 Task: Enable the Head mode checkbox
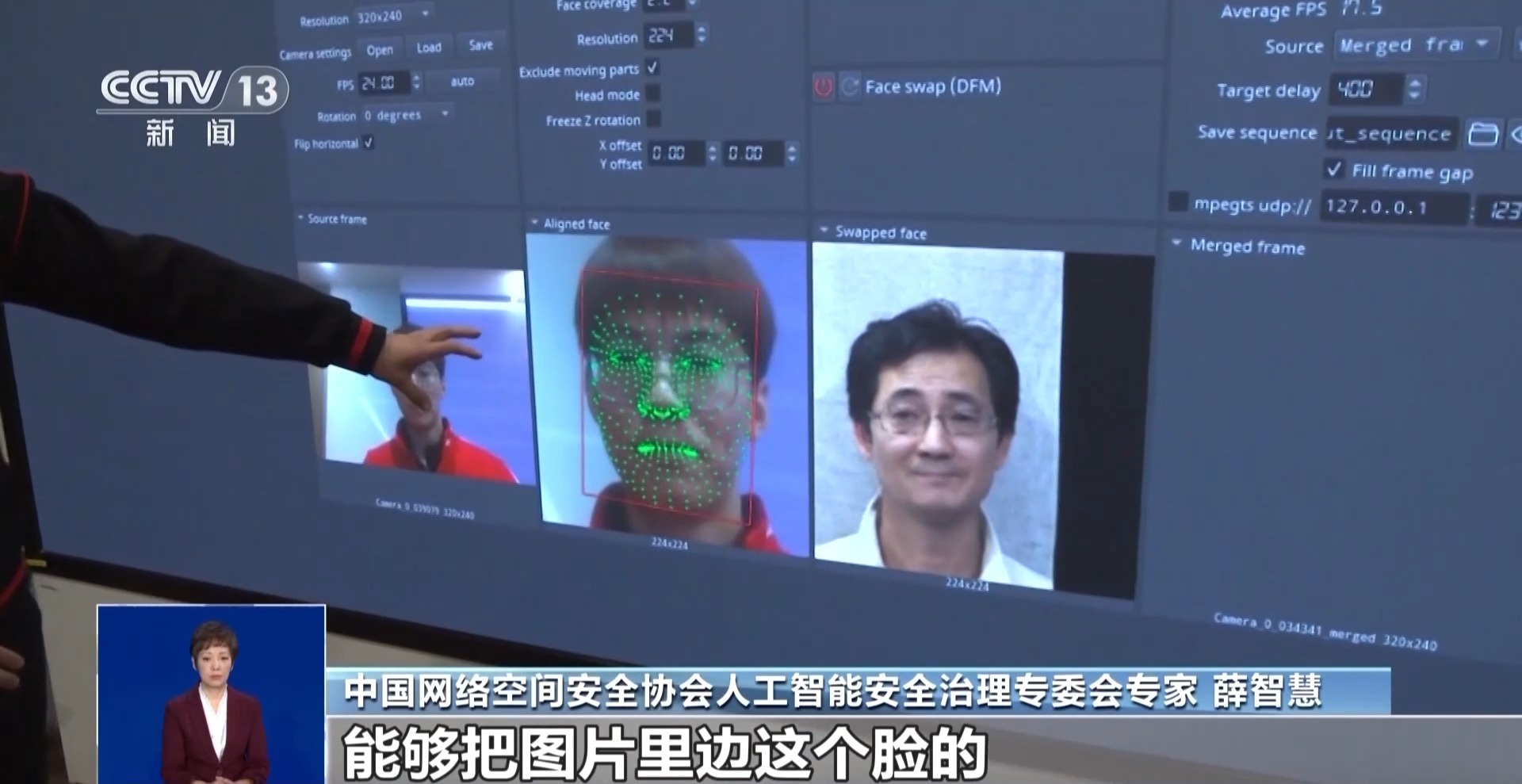(652, 94)
